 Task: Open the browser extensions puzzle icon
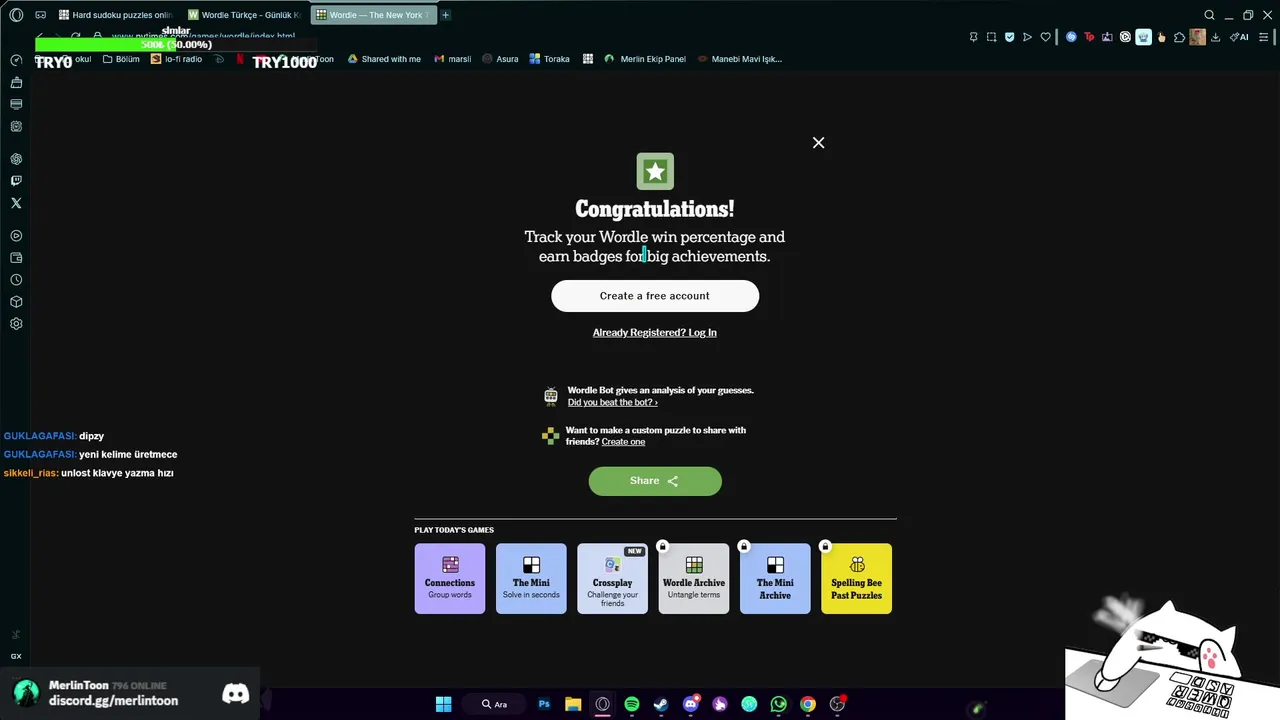click(1179, 37)
